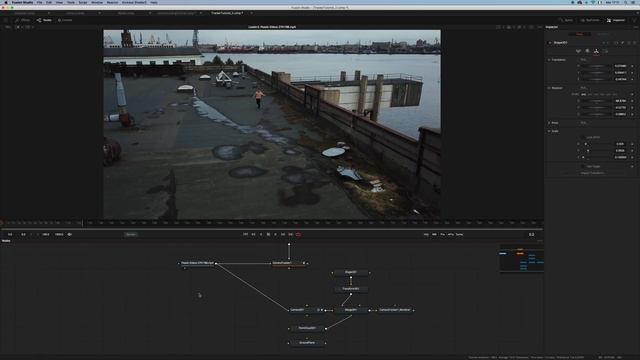640x360 pixels.
Task: Collapse the Shape3D1 header in Inspector
Action: click(550, 42)
